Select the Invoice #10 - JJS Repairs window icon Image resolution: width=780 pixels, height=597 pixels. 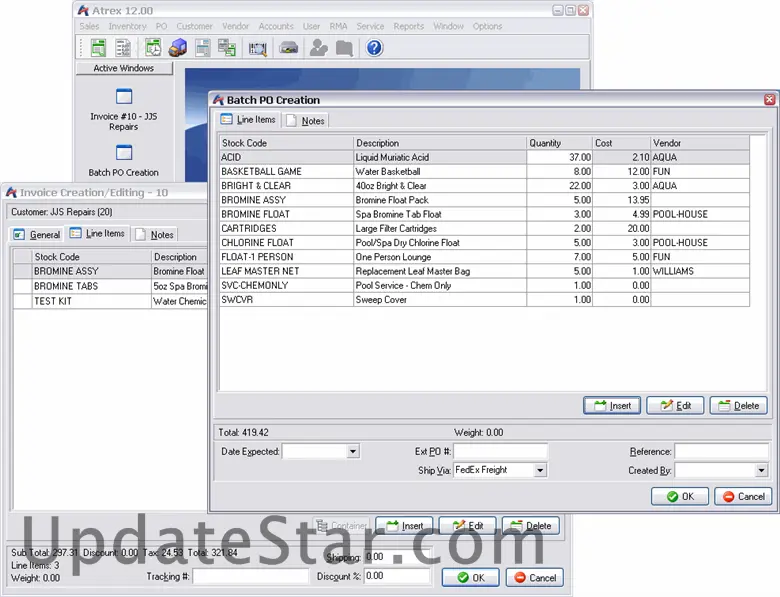[x=123, y=97]
